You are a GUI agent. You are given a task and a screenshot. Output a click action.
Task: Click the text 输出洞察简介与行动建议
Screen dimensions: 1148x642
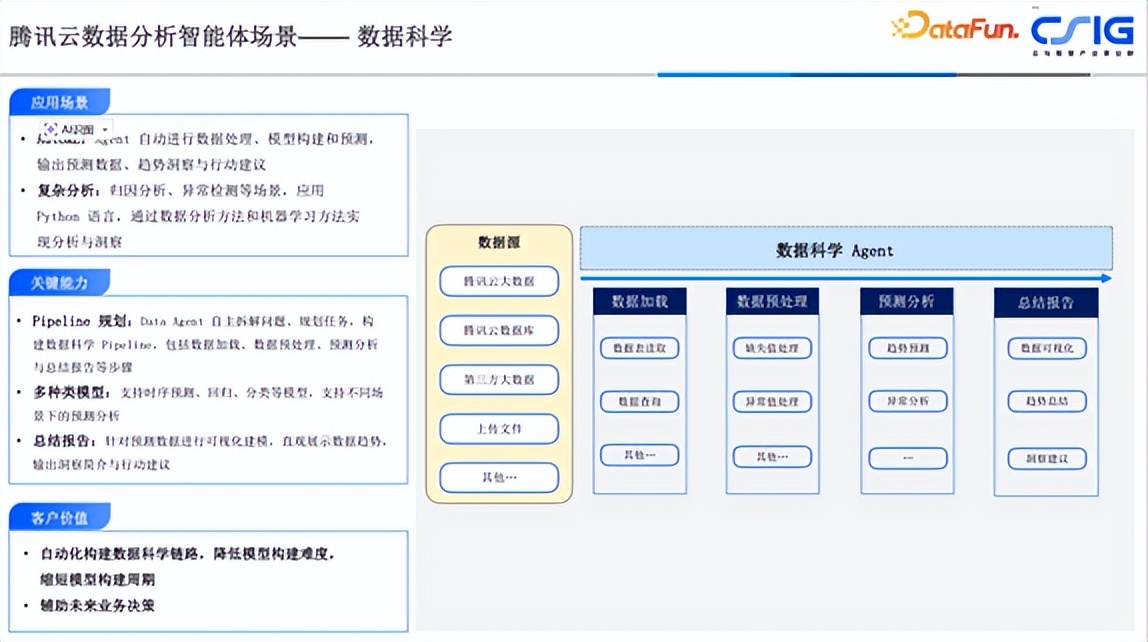pos(101,464)
